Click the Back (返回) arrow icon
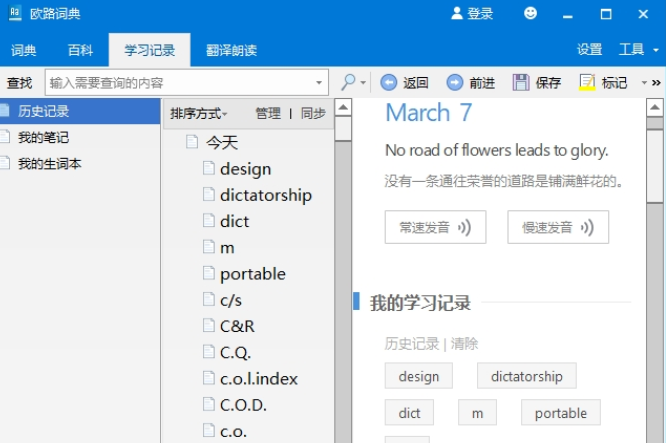666x443 pixels. [x=388, y=83]
